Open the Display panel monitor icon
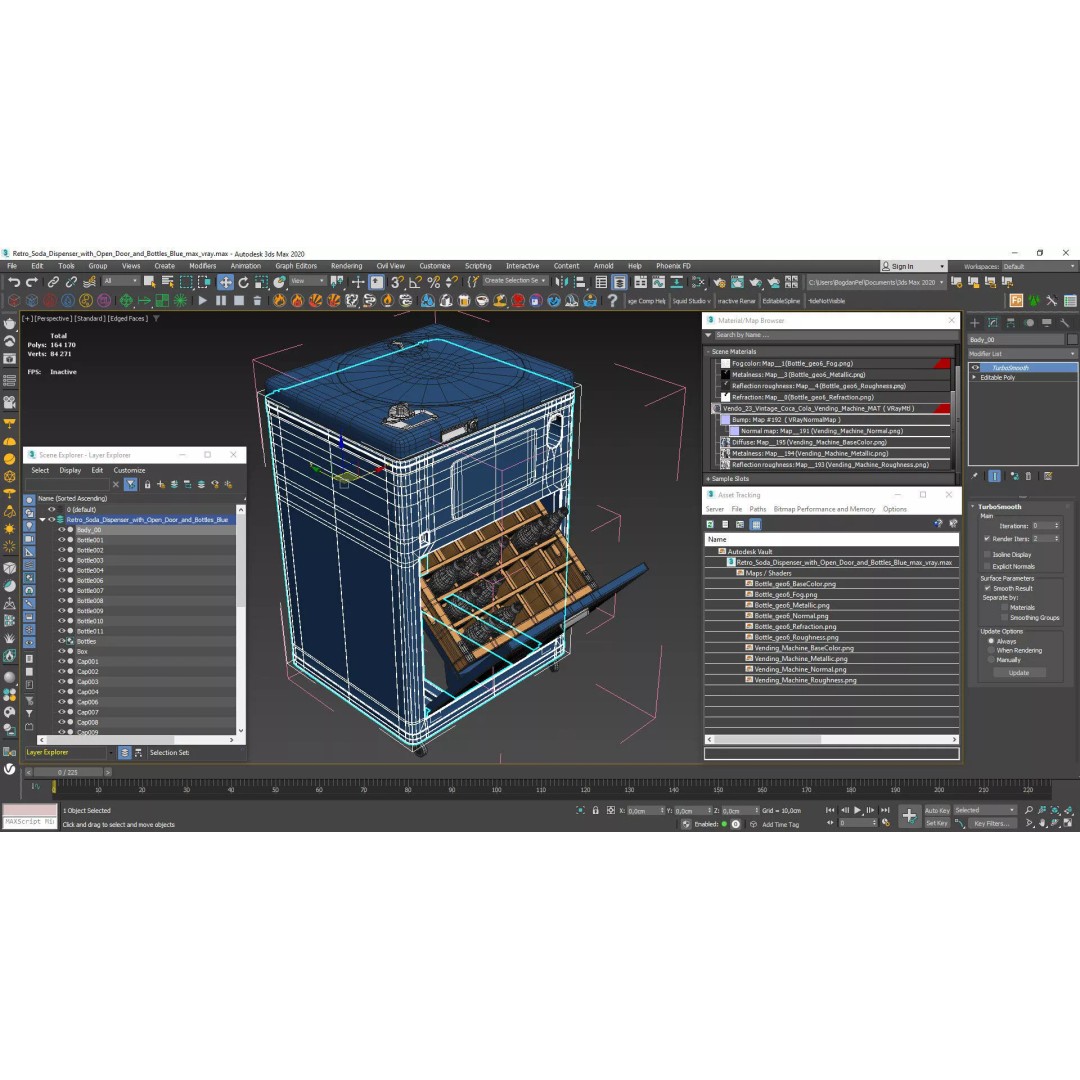 tap(1046, 322)
